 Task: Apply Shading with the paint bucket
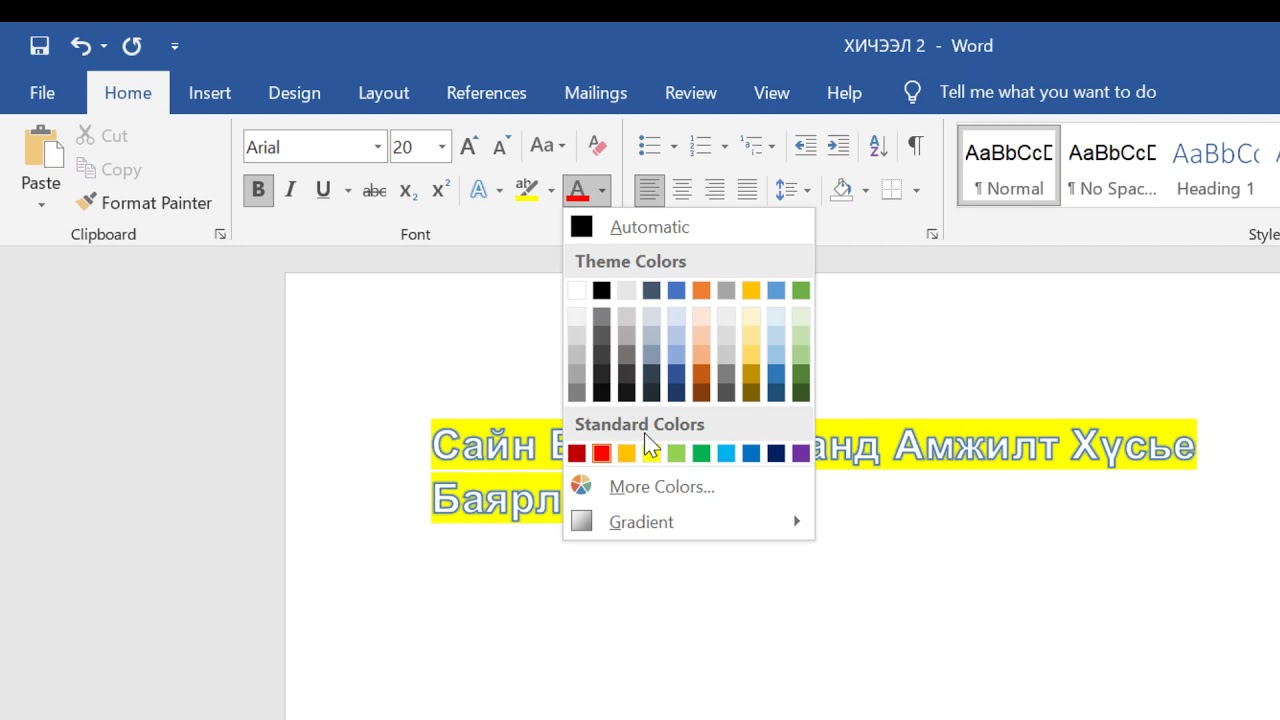(x=842, y=189)
